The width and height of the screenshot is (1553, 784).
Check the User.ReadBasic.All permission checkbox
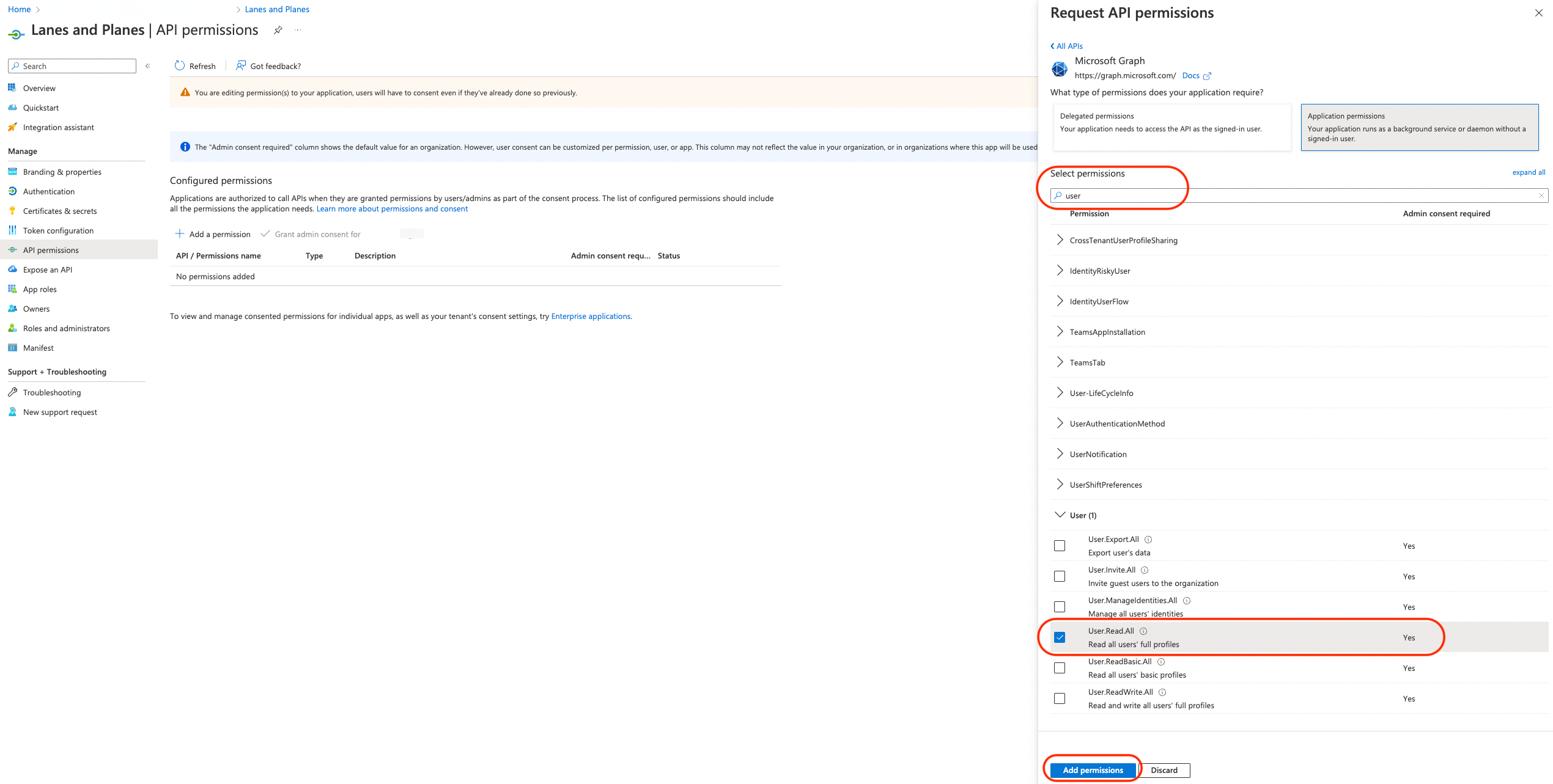[x=1060, y=668]
